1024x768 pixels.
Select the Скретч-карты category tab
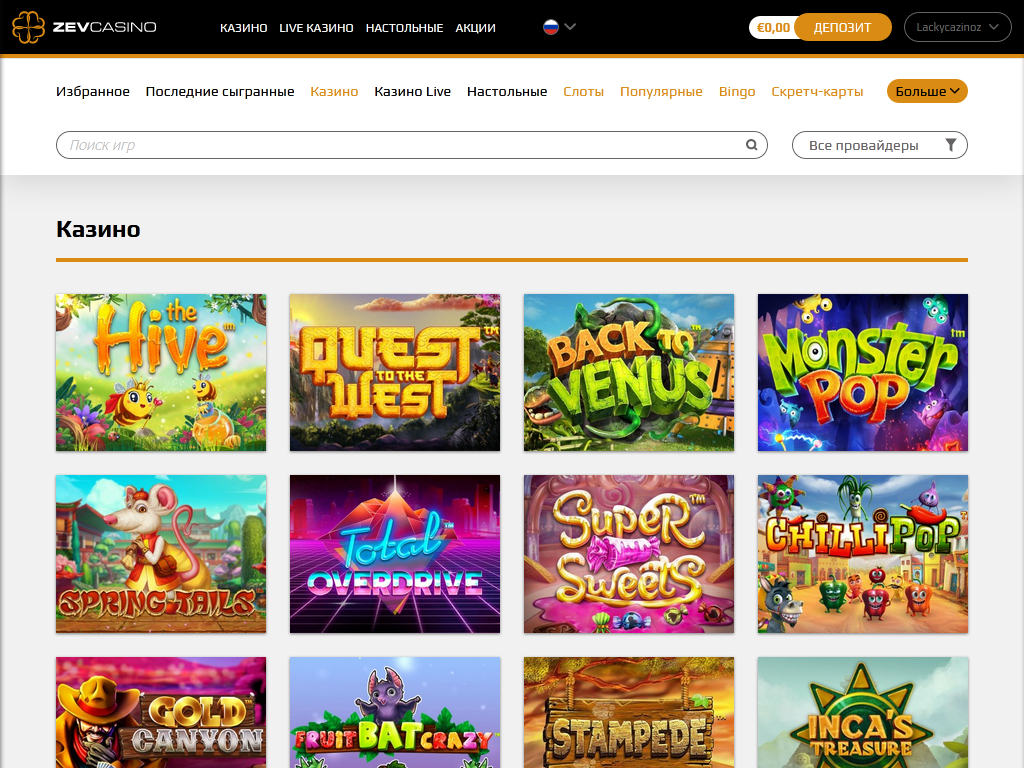tap(817, 91)
